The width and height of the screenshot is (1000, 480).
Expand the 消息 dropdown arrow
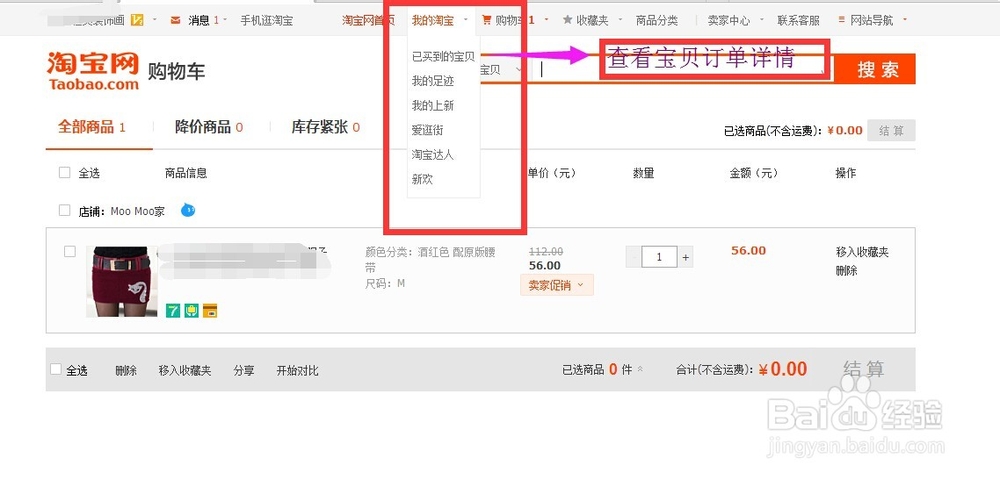tap(224, 20)
